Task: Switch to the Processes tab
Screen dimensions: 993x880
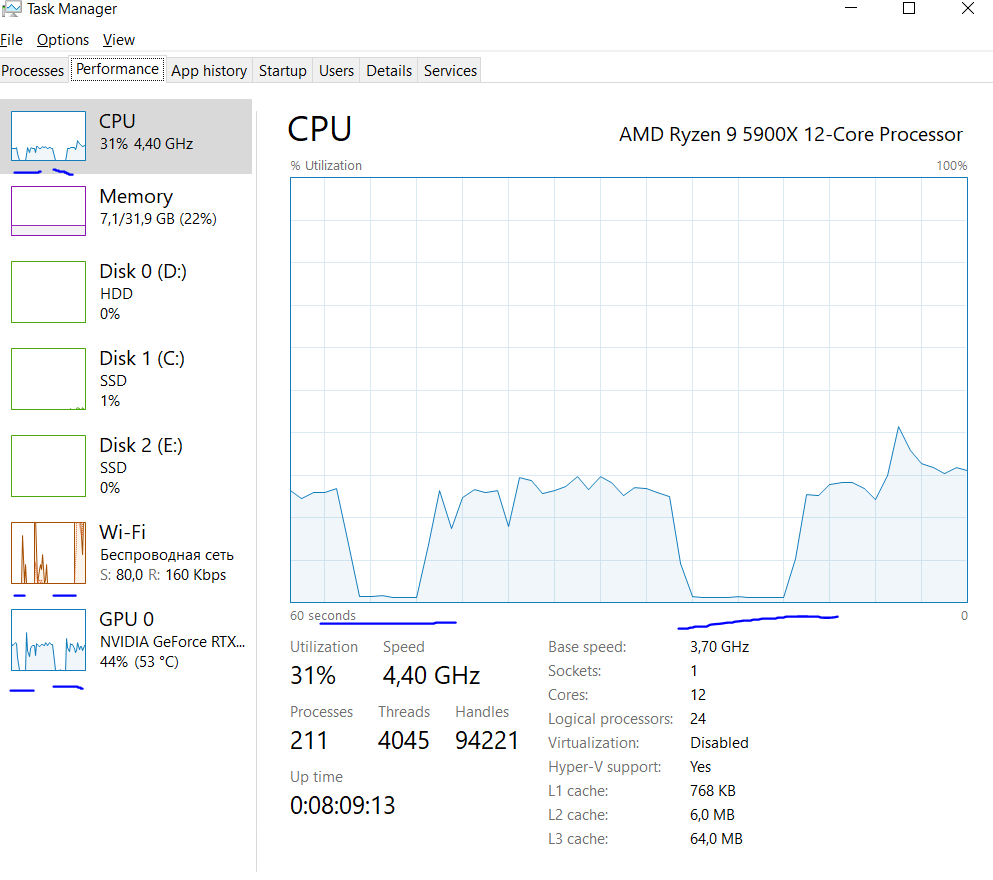Action: (33, 71)
